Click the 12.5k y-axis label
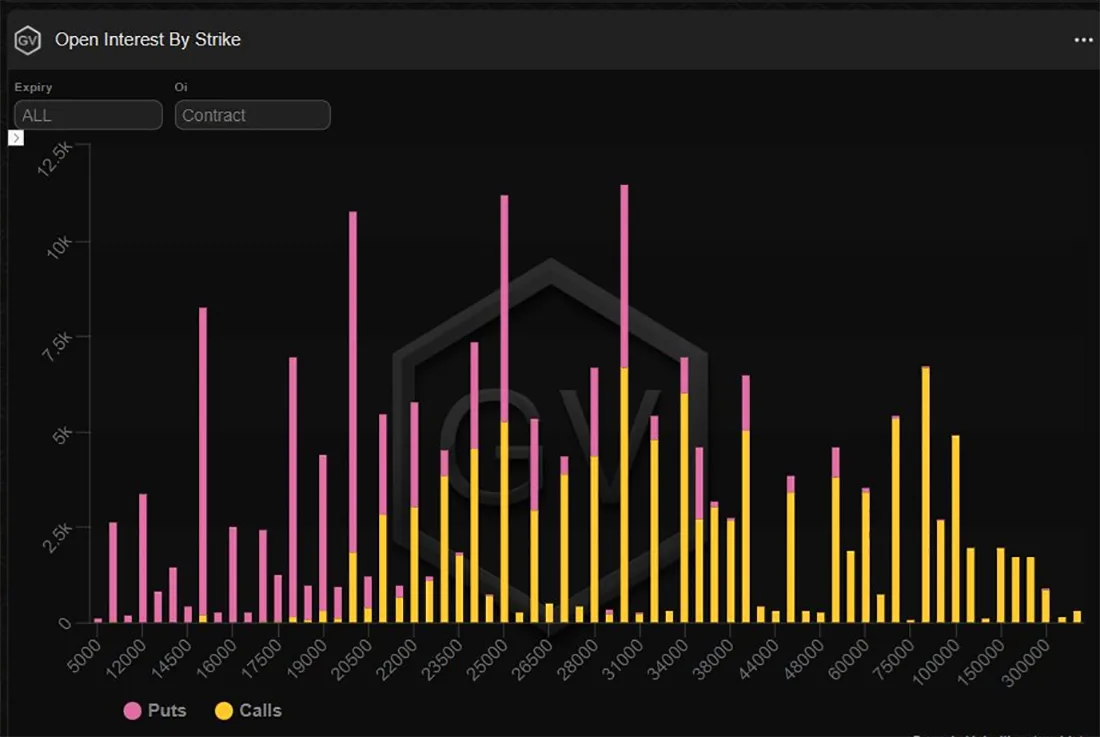1100x737 pixels. (54, 159)
